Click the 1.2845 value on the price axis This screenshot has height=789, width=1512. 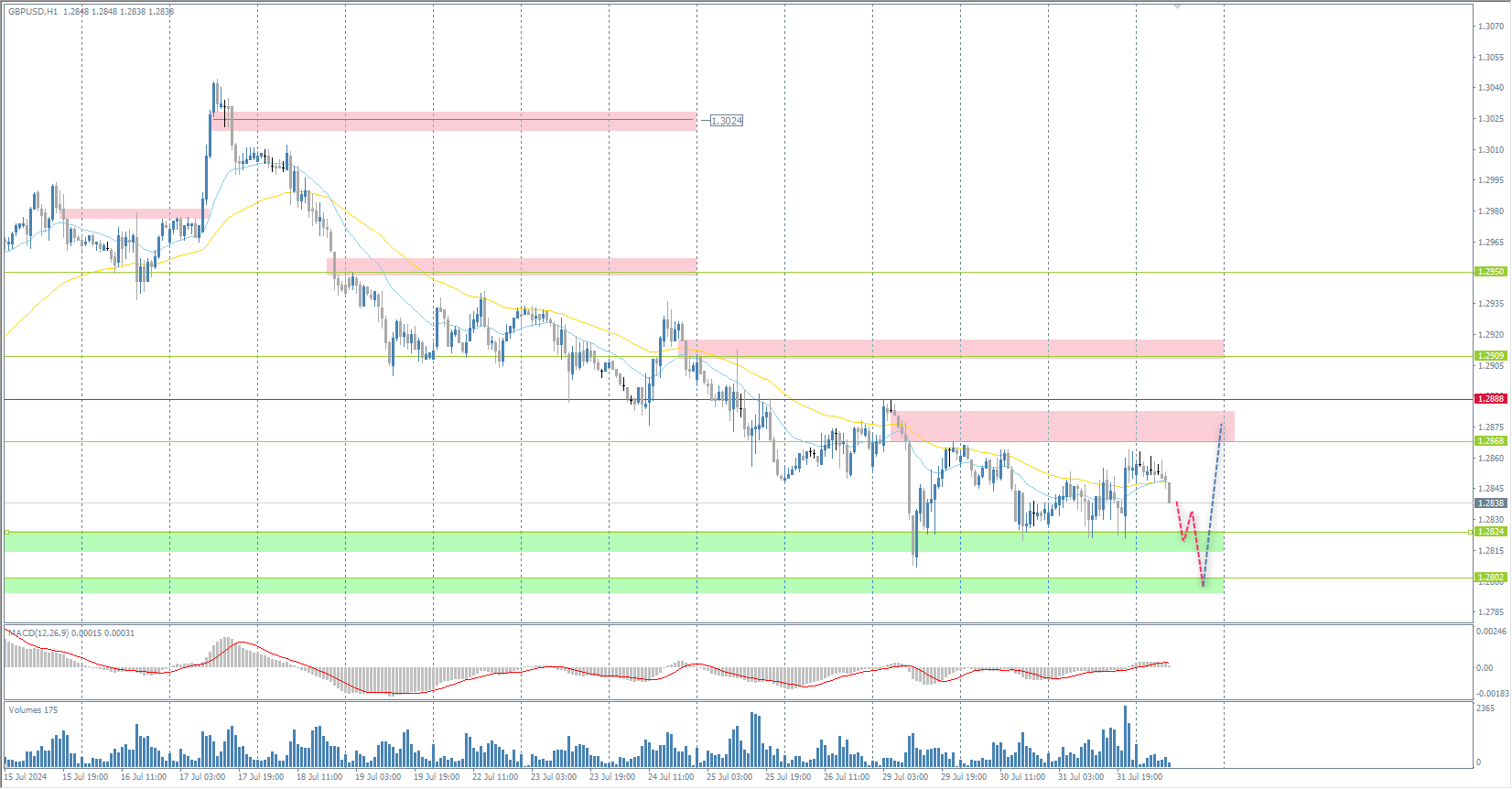[1491, 489]
